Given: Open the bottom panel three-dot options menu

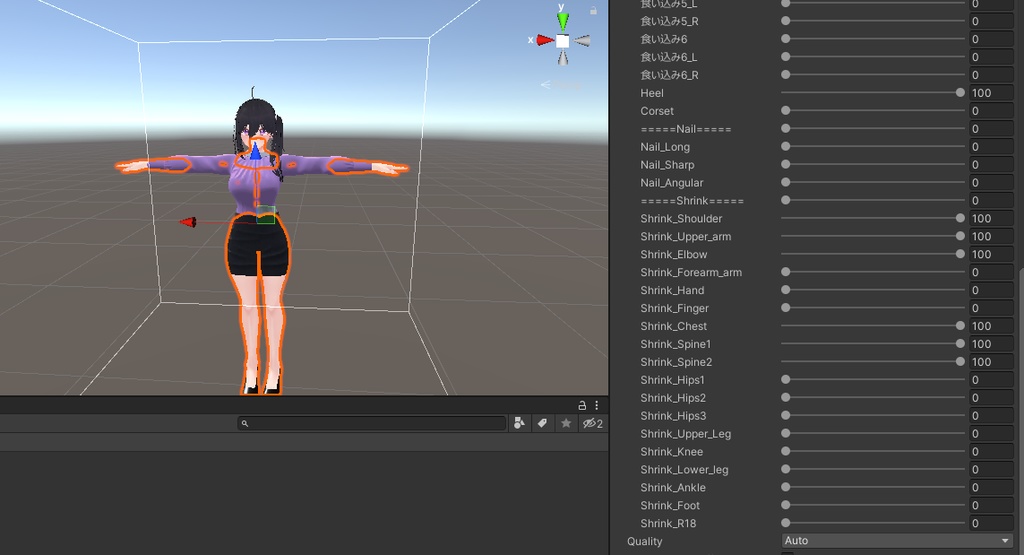Looking at the screenshot, I should coord(596,405).
